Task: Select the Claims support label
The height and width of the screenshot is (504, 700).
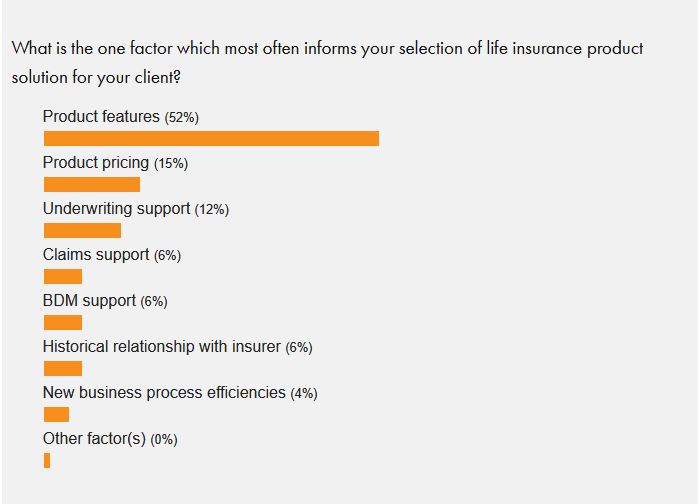Action: coord(96,255)
